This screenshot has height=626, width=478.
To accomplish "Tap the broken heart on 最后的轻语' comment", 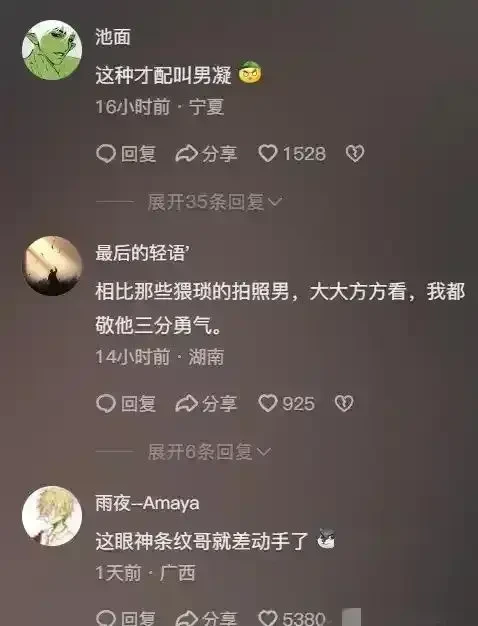I will coord(344,403).
